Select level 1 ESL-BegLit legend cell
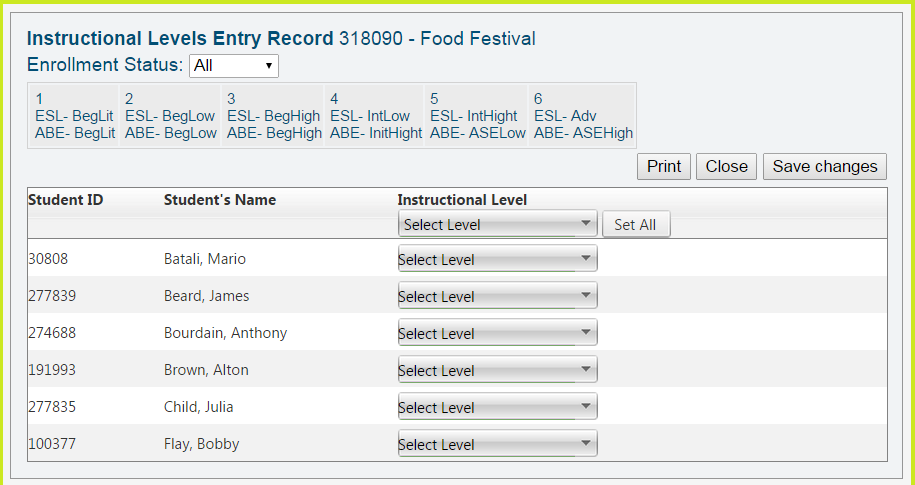 (75, 116)
